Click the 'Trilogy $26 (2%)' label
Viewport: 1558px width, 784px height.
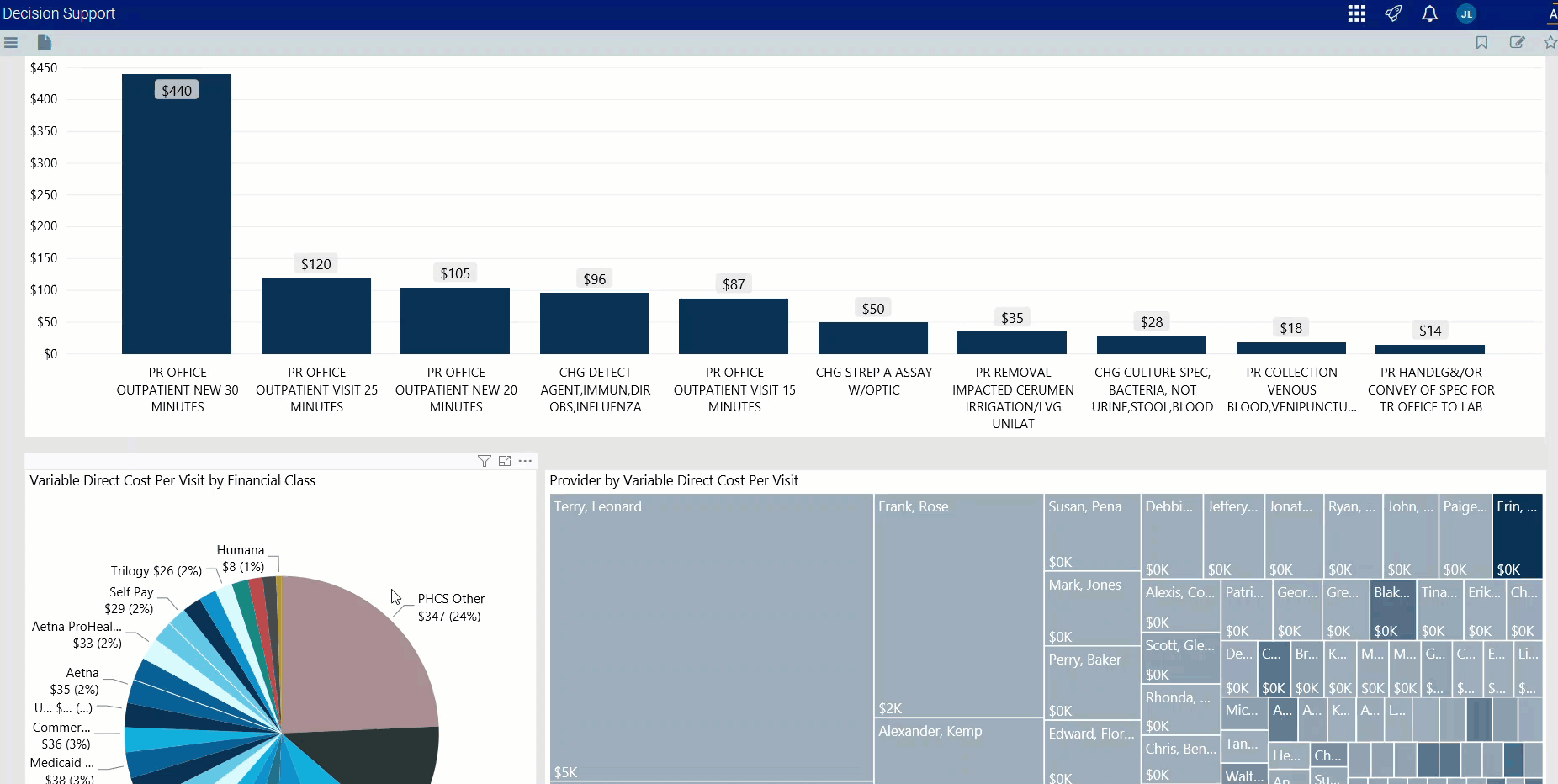tap(156, 571)
